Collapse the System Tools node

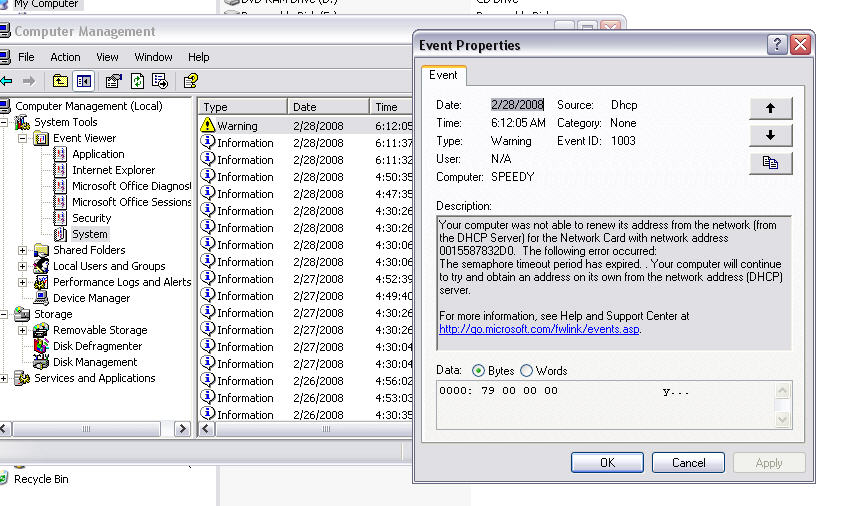click(x=4, y=122)
